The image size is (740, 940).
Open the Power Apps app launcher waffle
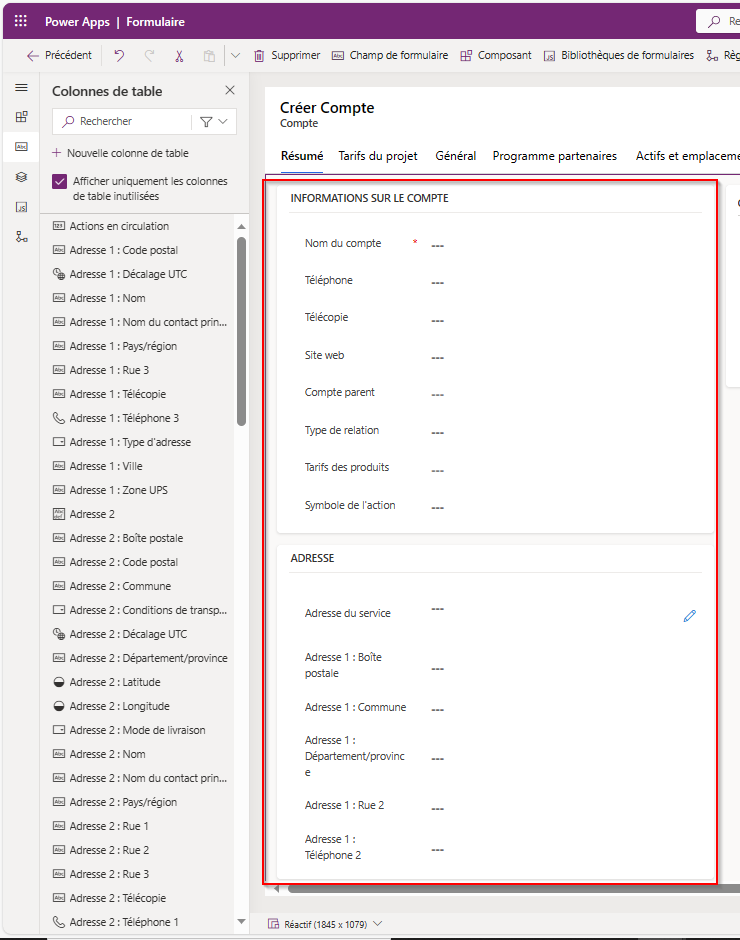pos(20,21)
